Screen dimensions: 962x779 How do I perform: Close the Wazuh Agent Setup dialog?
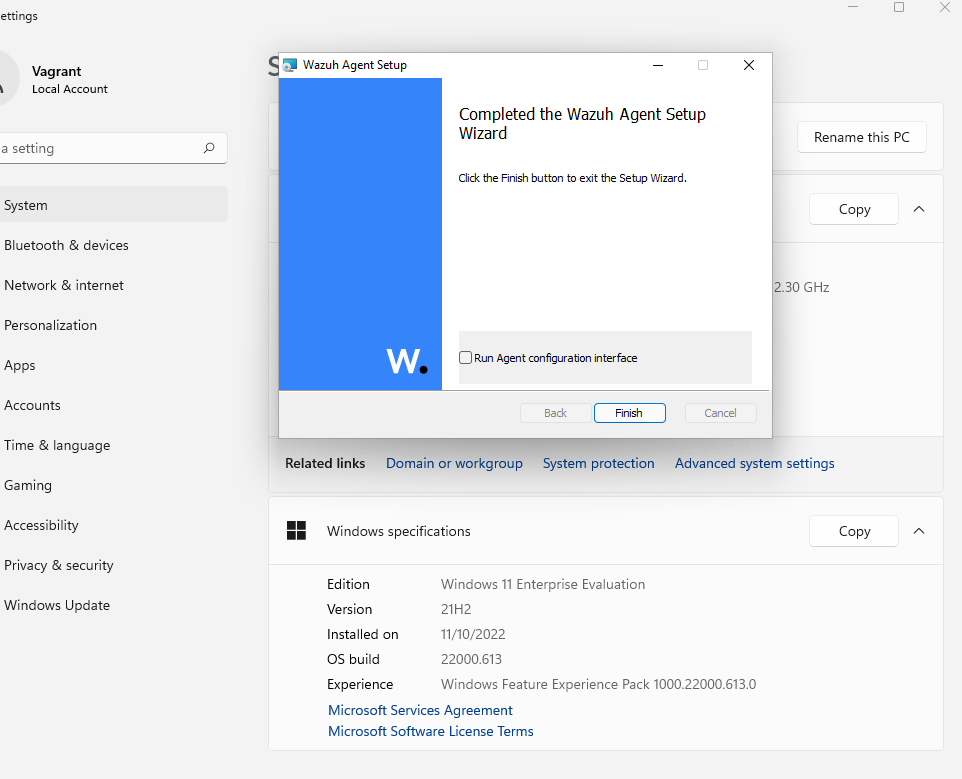pyautogui.click(x=748, y=65)
